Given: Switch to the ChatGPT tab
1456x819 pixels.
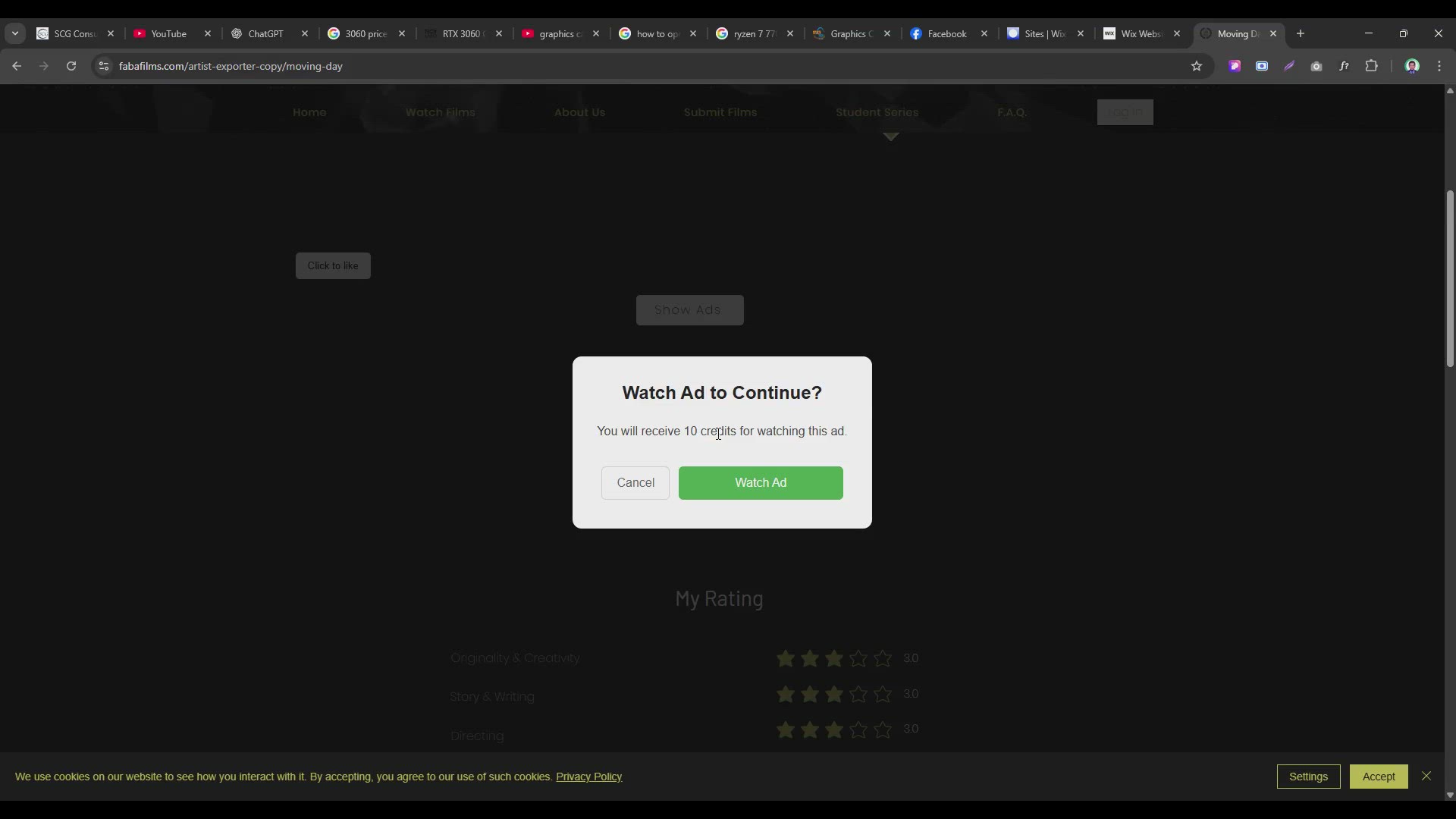Looking at the screenshot, I should tap(265, 33).
